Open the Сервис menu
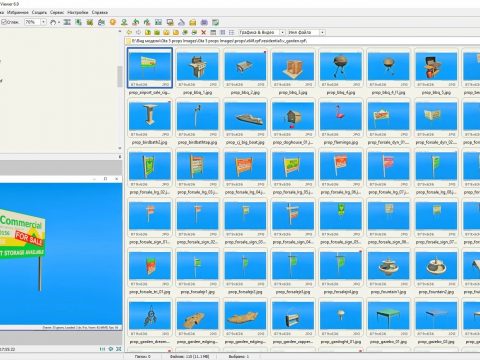Image resolution: width=480 pixels, height=360 pixels. coord(57,12)
